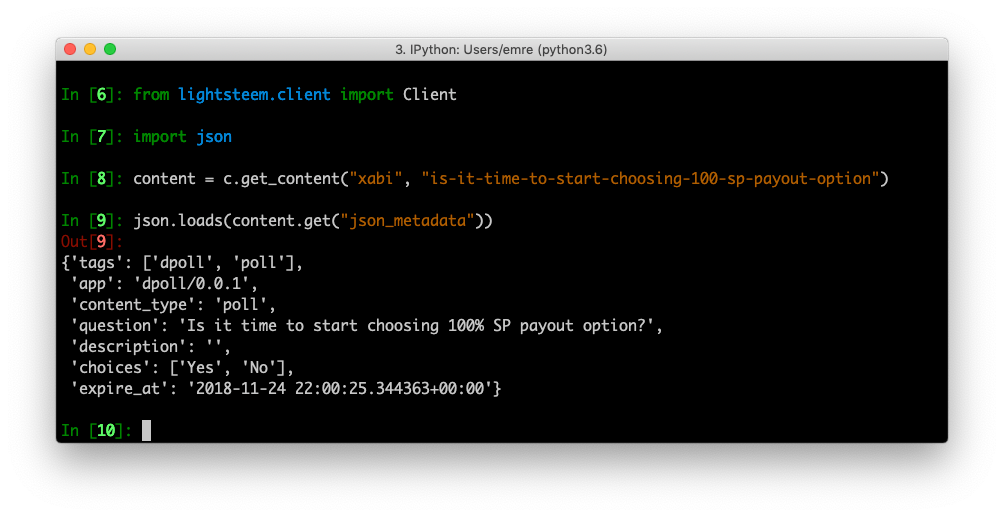The image size is (1004, 517).
Task: Click the permlink string is-it-time-to-start-choosing
Action: [650, 178]
